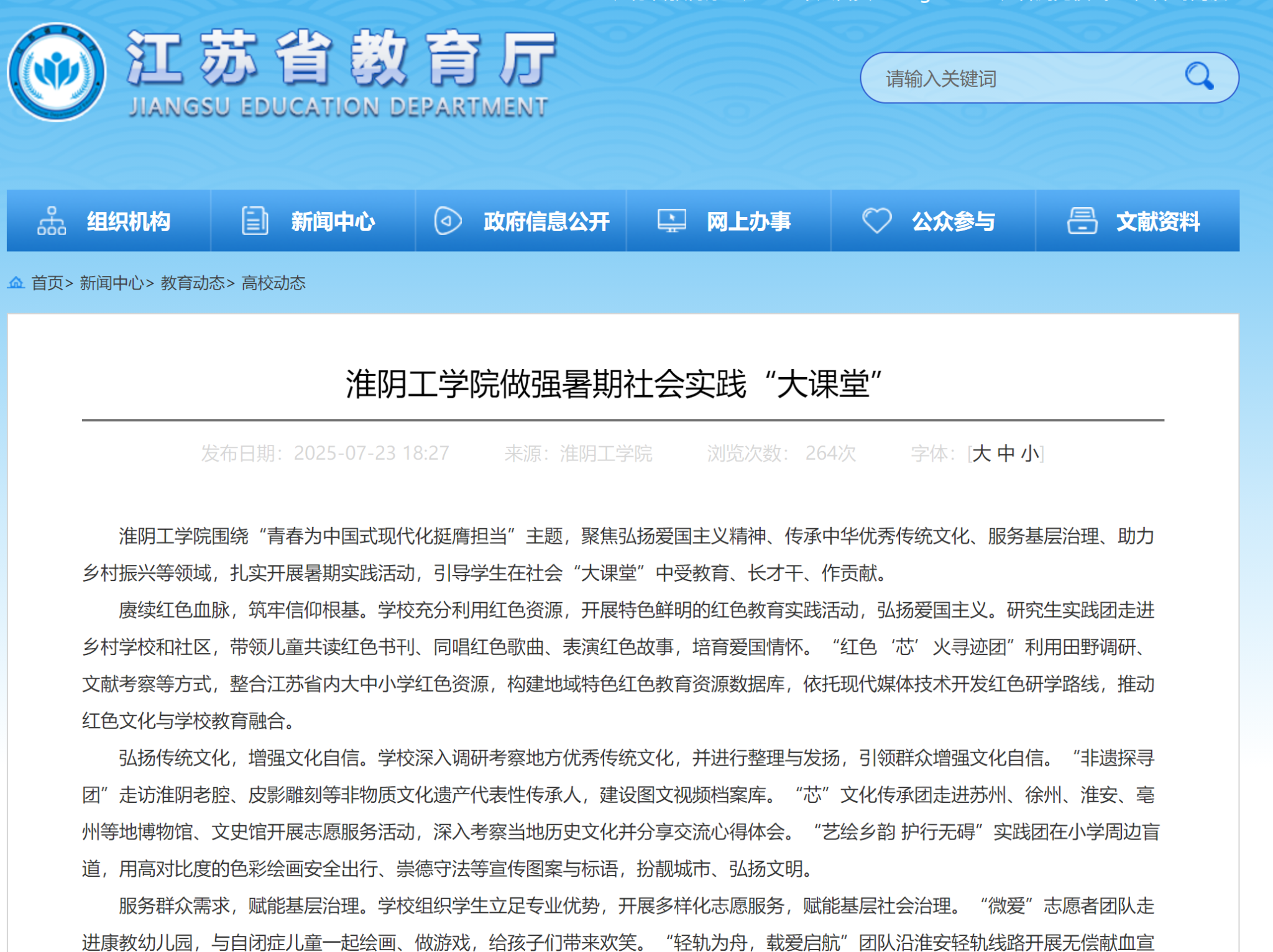Click the monitor icon beside 网上办事

672,221
